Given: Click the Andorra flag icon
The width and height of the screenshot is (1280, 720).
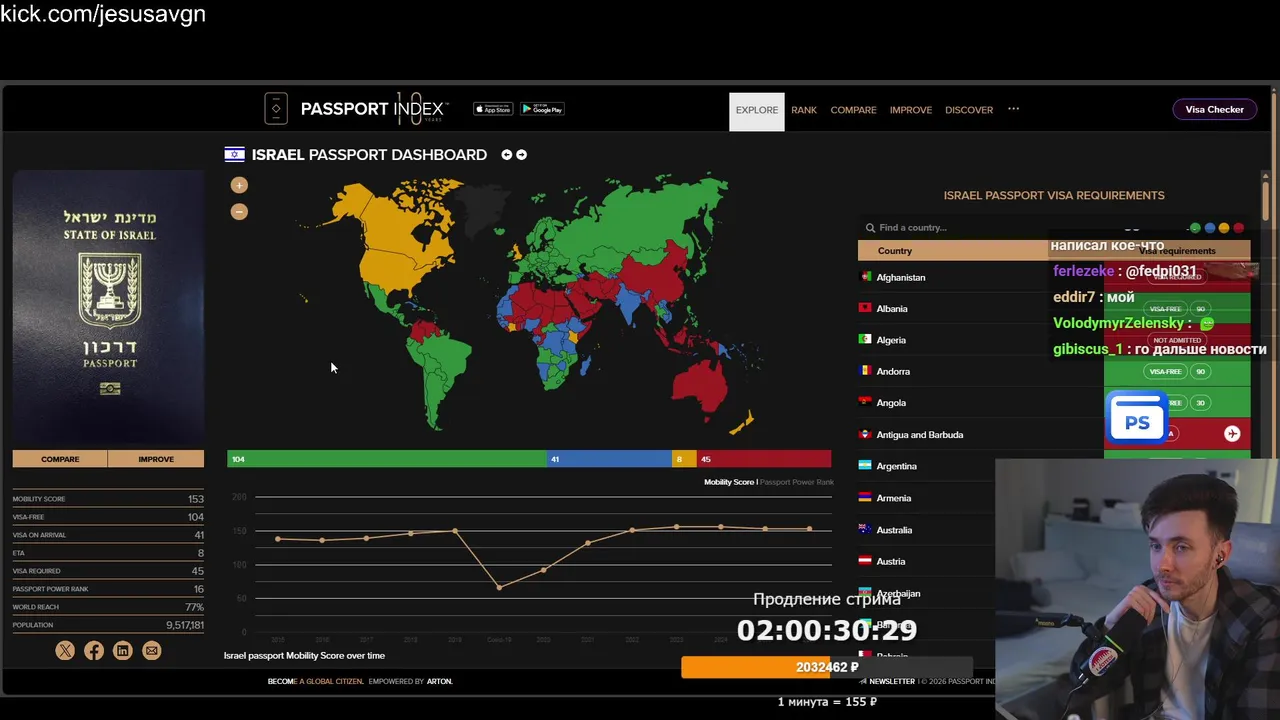Looking at the screenshot, I should (865, 371).
